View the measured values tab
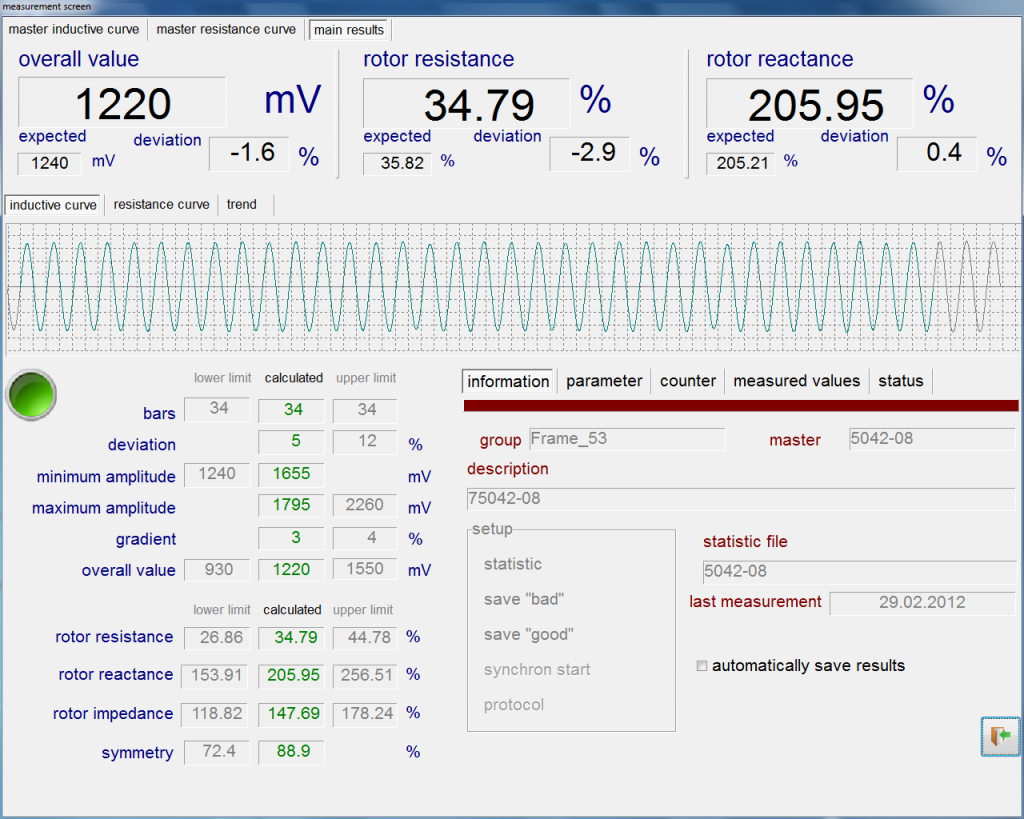 pos(796,381)
